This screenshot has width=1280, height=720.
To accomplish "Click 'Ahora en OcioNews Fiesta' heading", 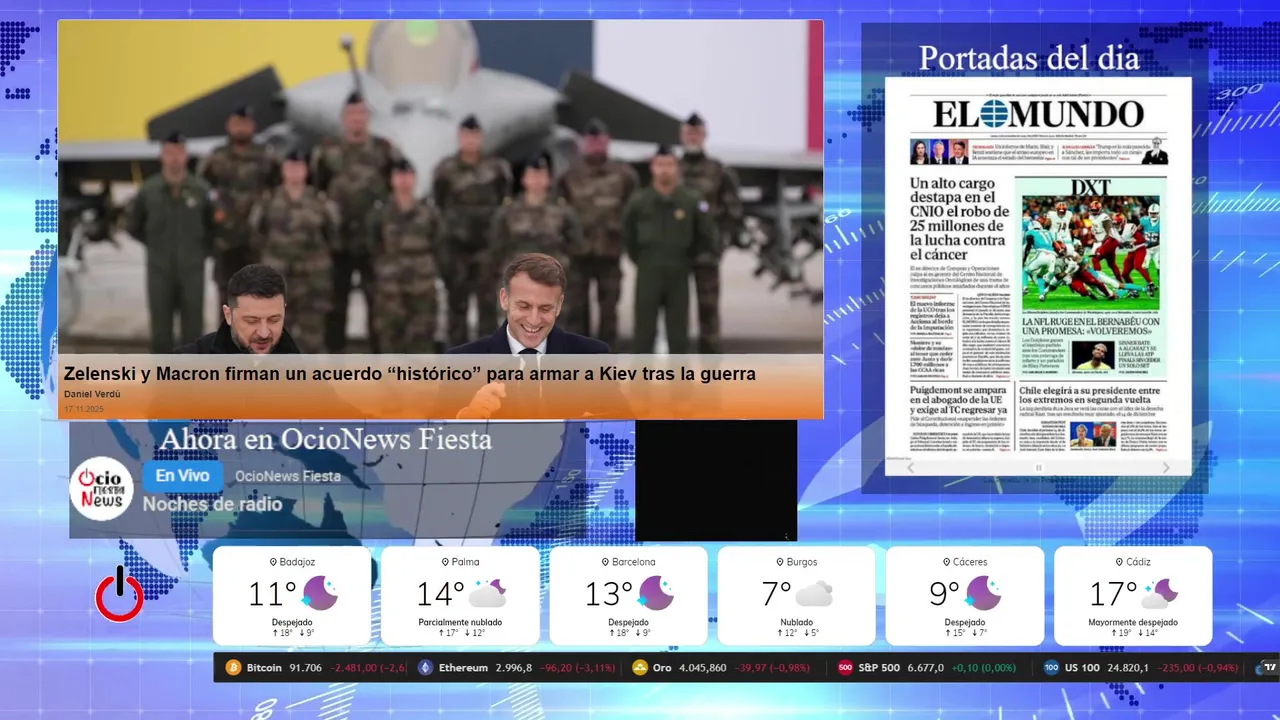I will (326, 439).
